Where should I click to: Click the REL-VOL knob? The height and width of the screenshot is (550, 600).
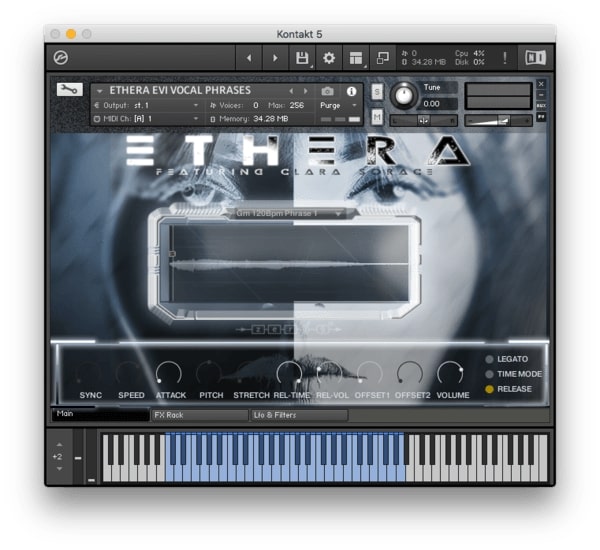[329, 373]
